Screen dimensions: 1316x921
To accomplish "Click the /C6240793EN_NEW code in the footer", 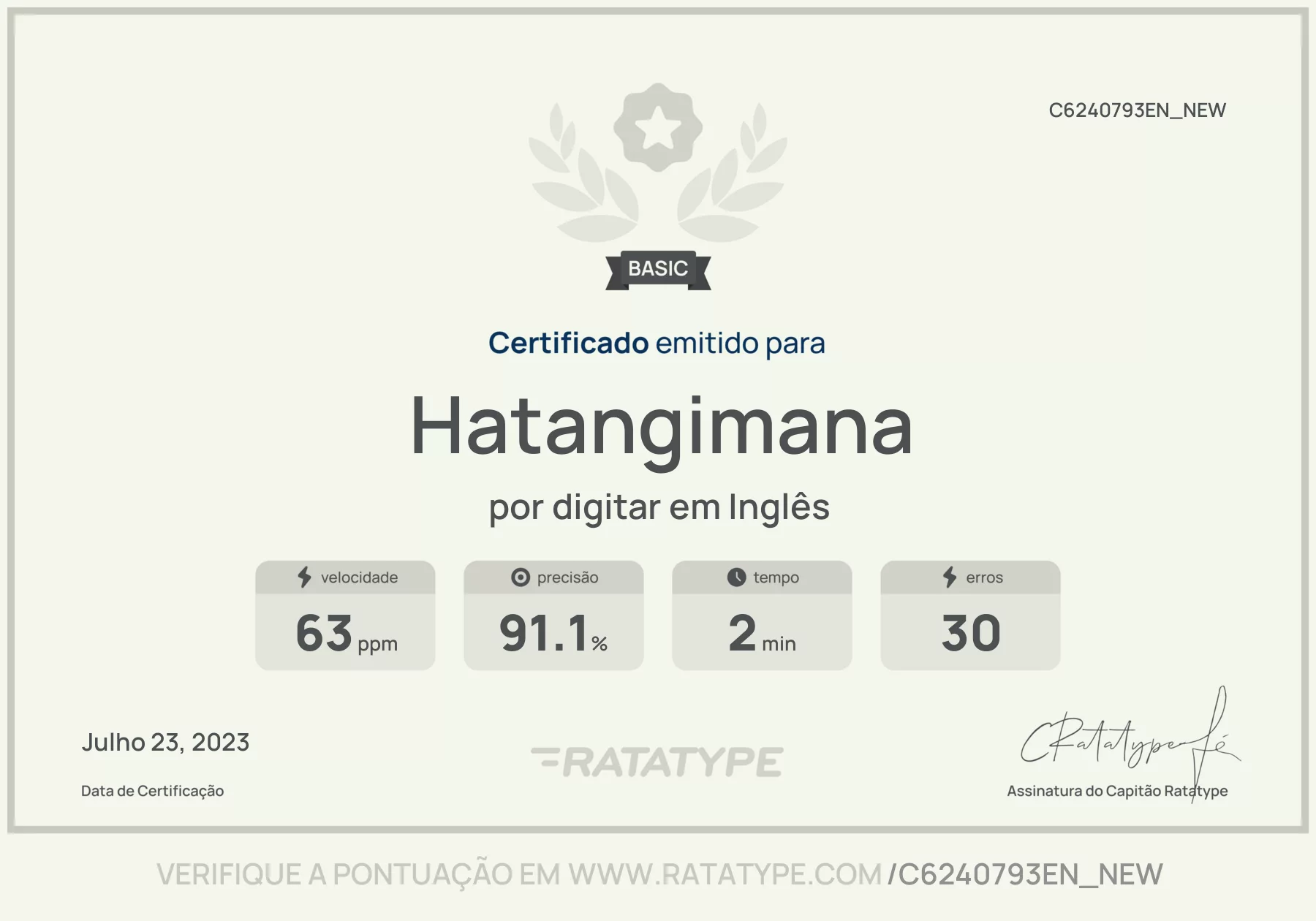I will click(x=1025, y=874).
